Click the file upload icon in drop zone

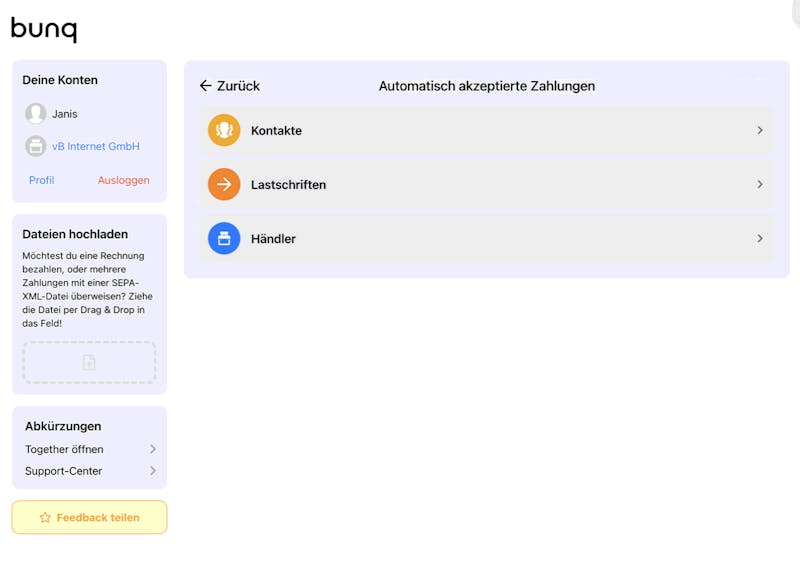pos(89,362)
